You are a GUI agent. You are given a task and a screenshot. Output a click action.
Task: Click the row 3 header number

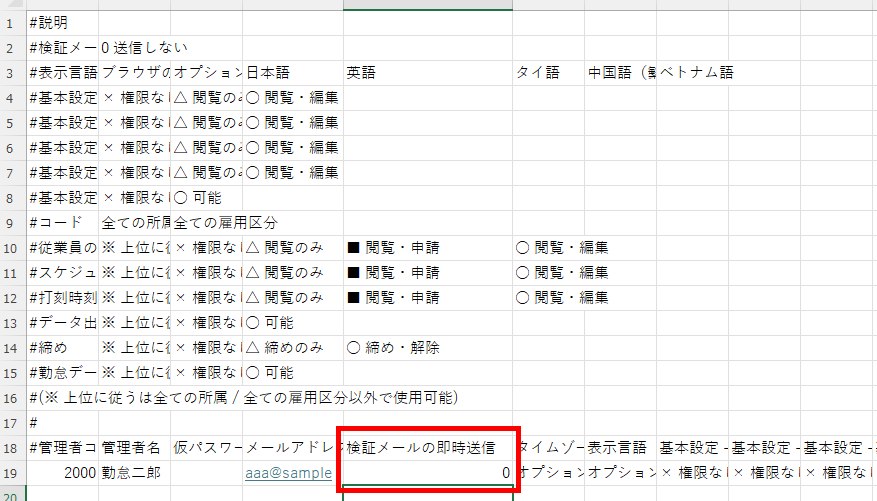12,72
